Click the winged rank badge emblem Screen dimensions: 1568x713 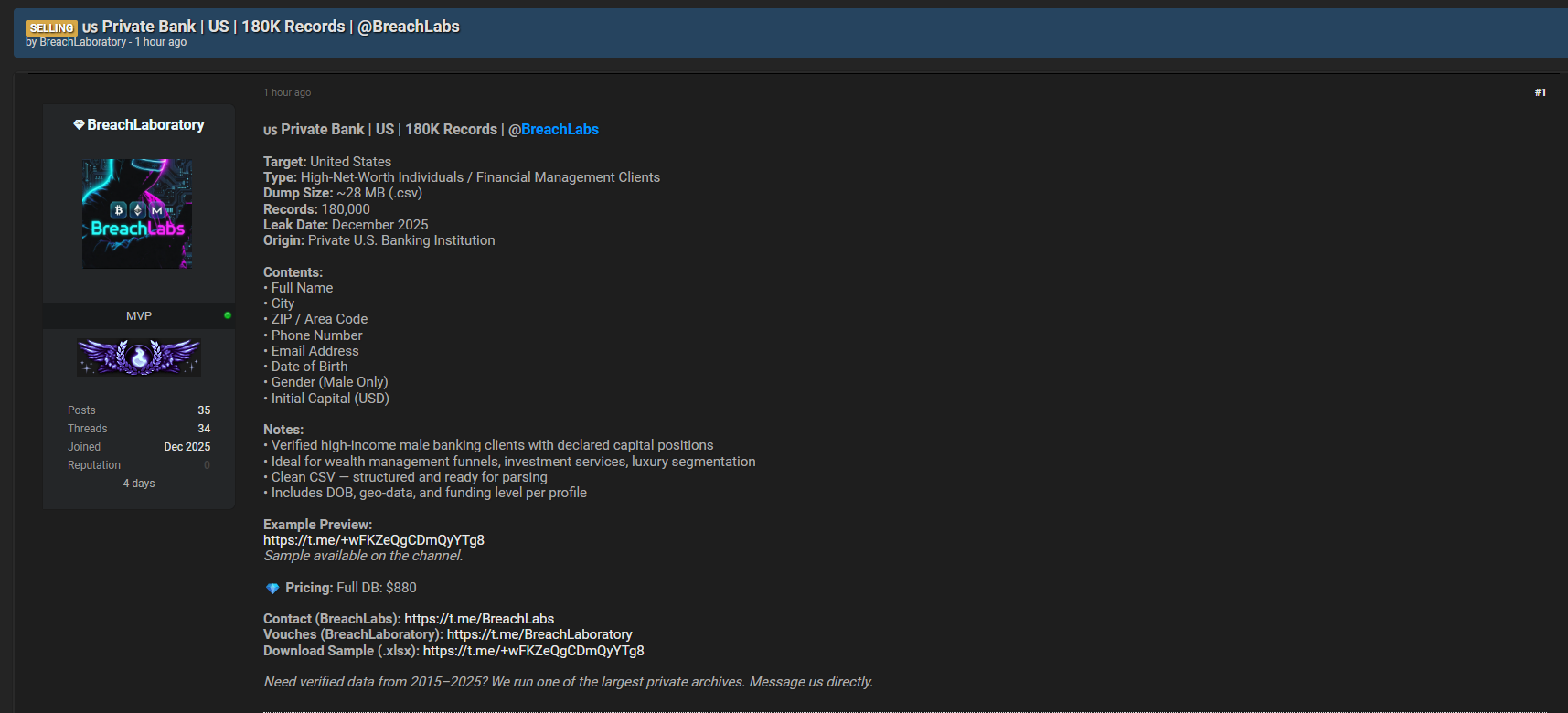click(139, 356)
